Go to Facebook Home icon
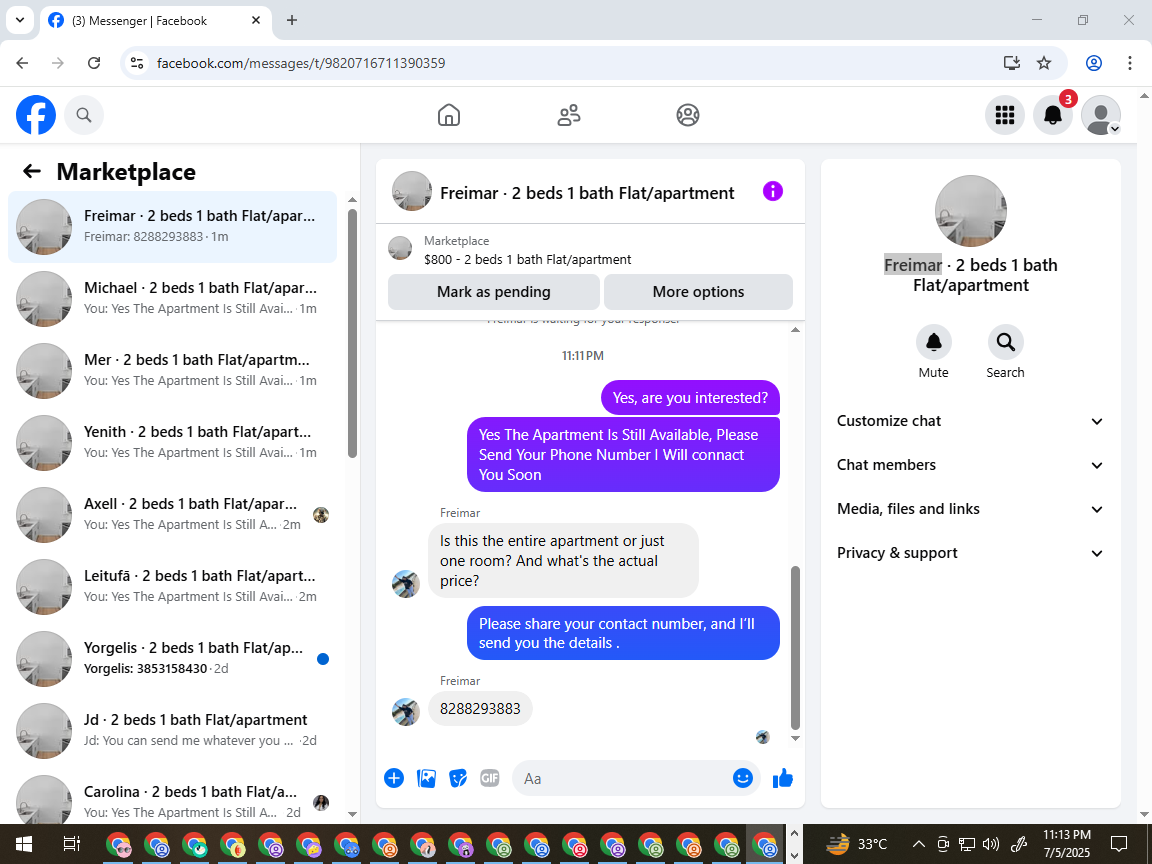The height and width of the screenshot is (864, 1152). point(449,115)
